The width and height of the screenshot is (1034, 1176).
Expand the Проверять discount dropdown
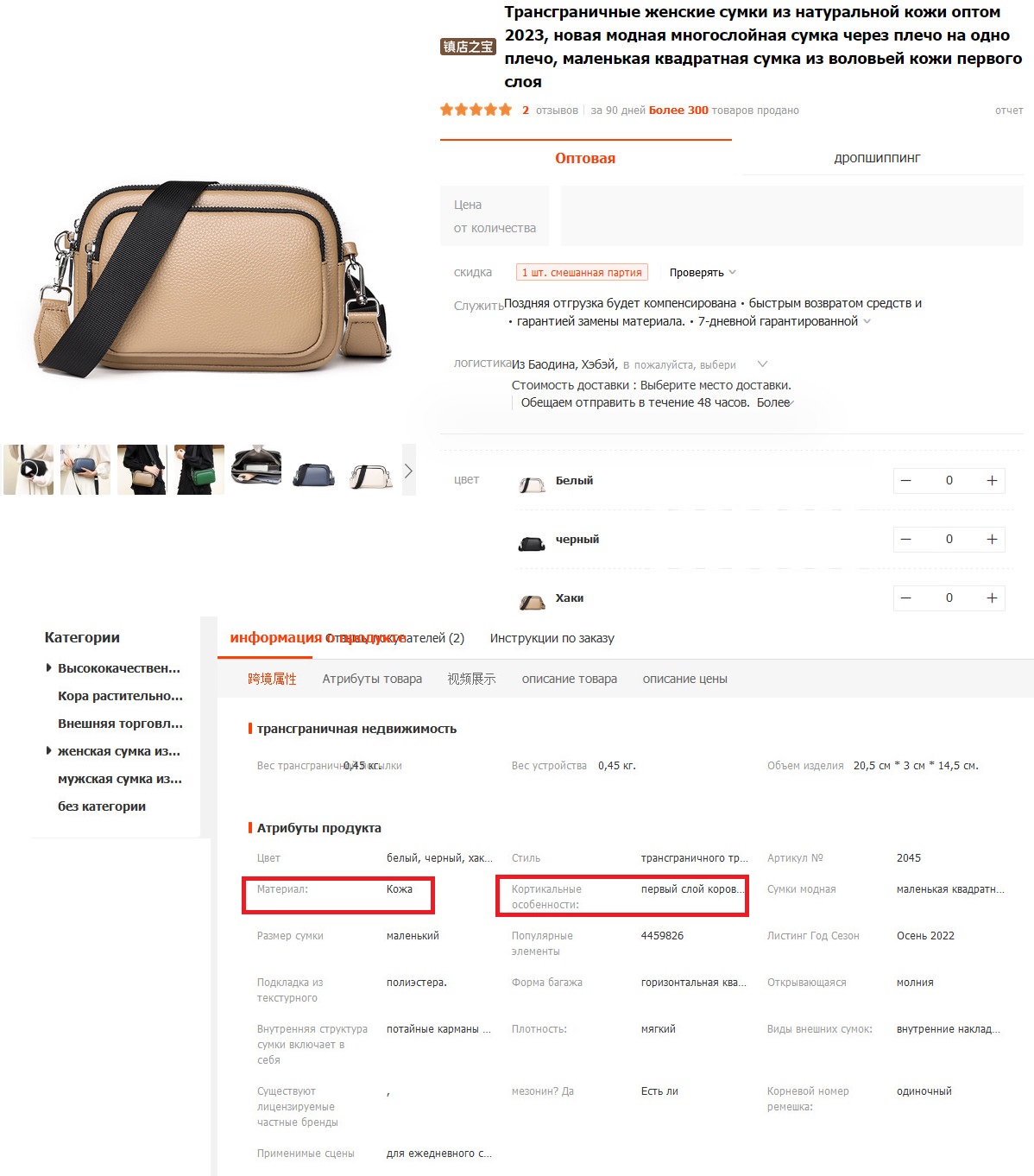click(x=703, y=273)
